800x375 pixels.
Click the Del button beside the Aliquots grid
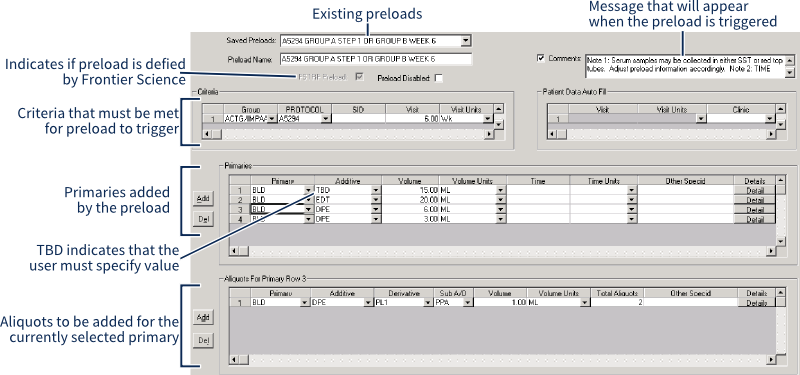(x=203, y=340)
